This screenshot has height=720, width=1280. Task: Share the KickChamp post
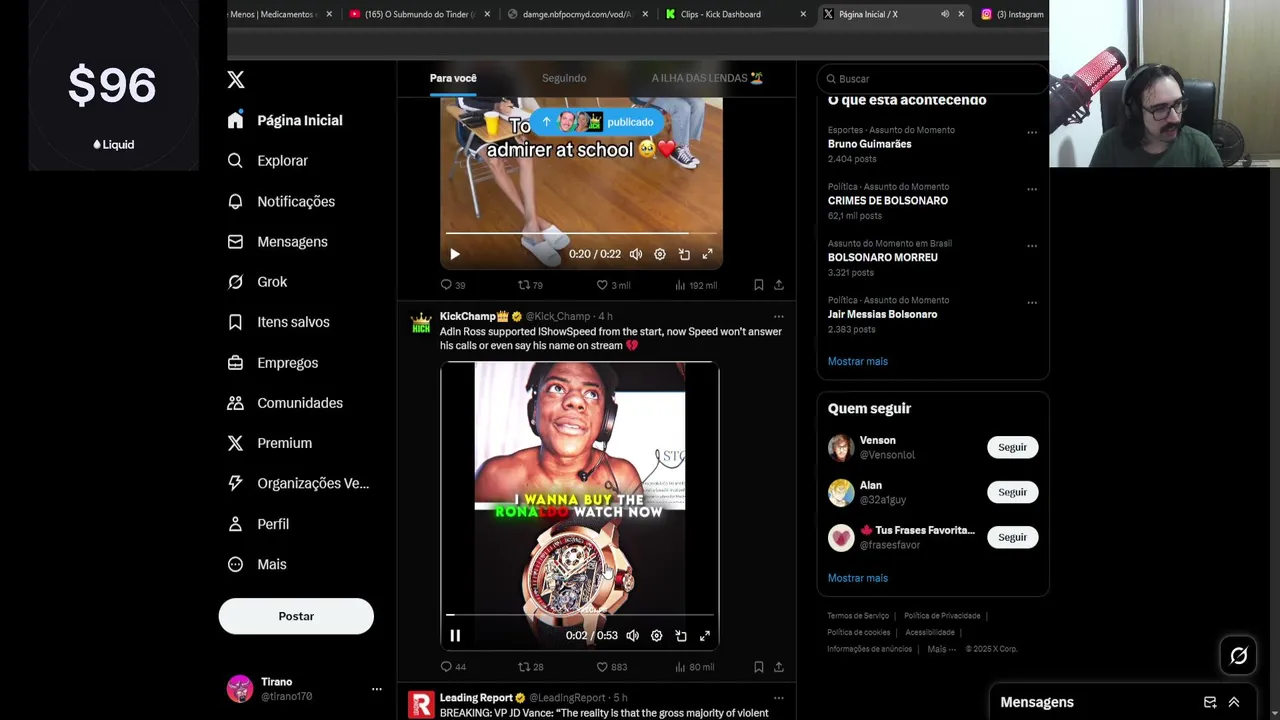(x=779, y=667)
